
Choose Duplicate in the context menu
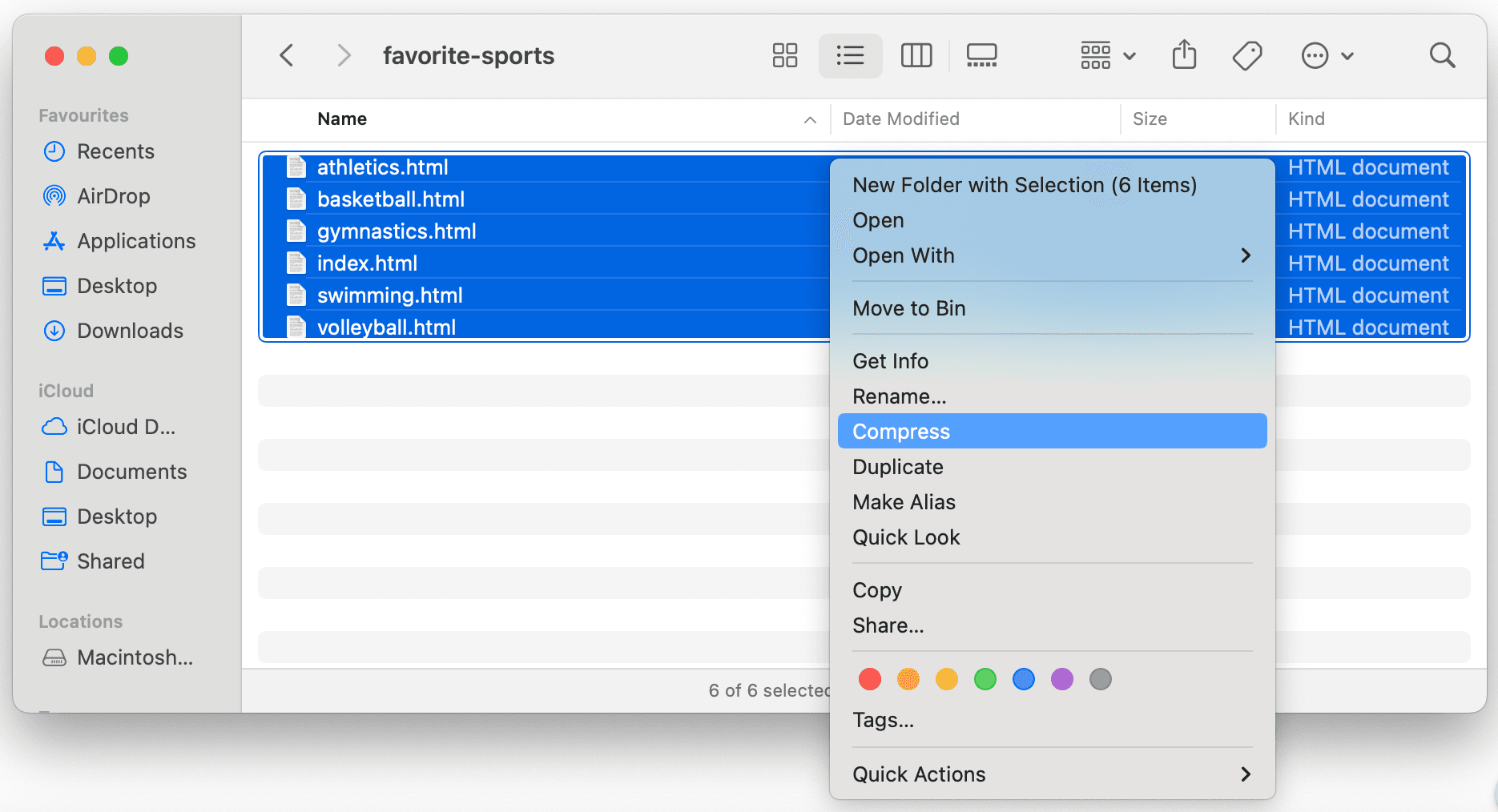point(1052,467)
